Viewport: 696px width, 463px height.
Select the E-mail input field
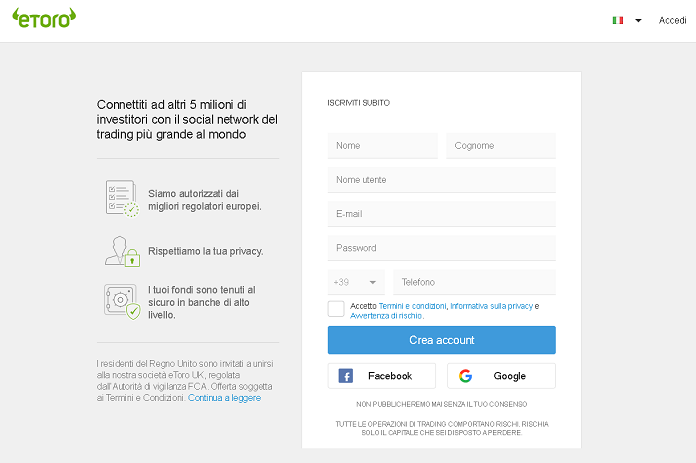pos(442,214)
